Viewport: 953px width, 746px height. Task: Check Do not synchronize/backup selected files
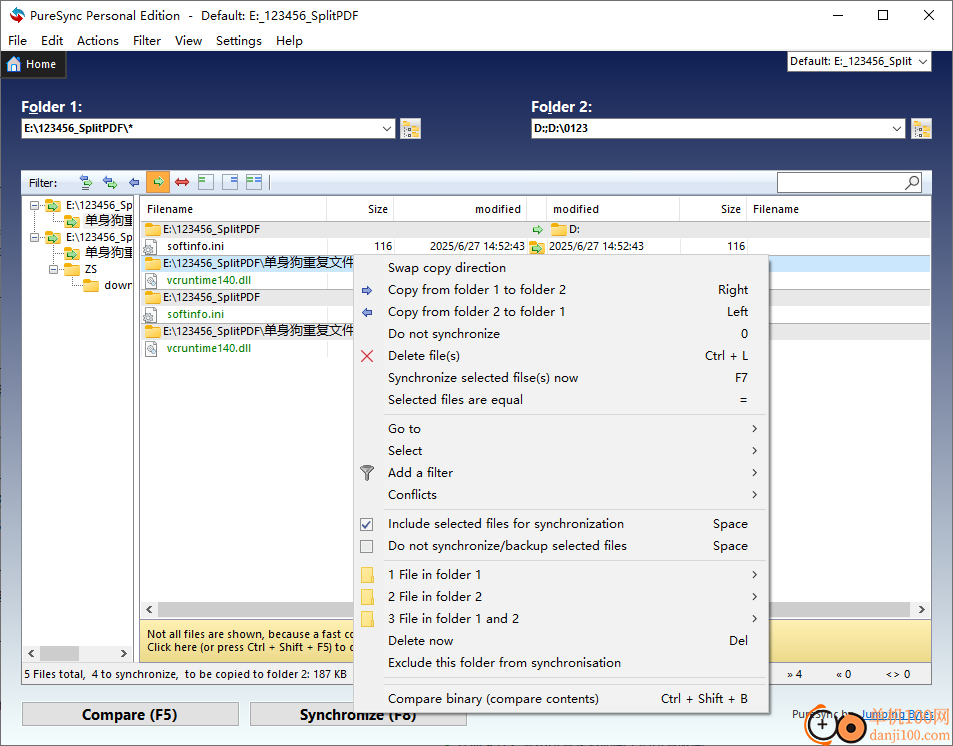pyautogui.click(x=366, y=546)
